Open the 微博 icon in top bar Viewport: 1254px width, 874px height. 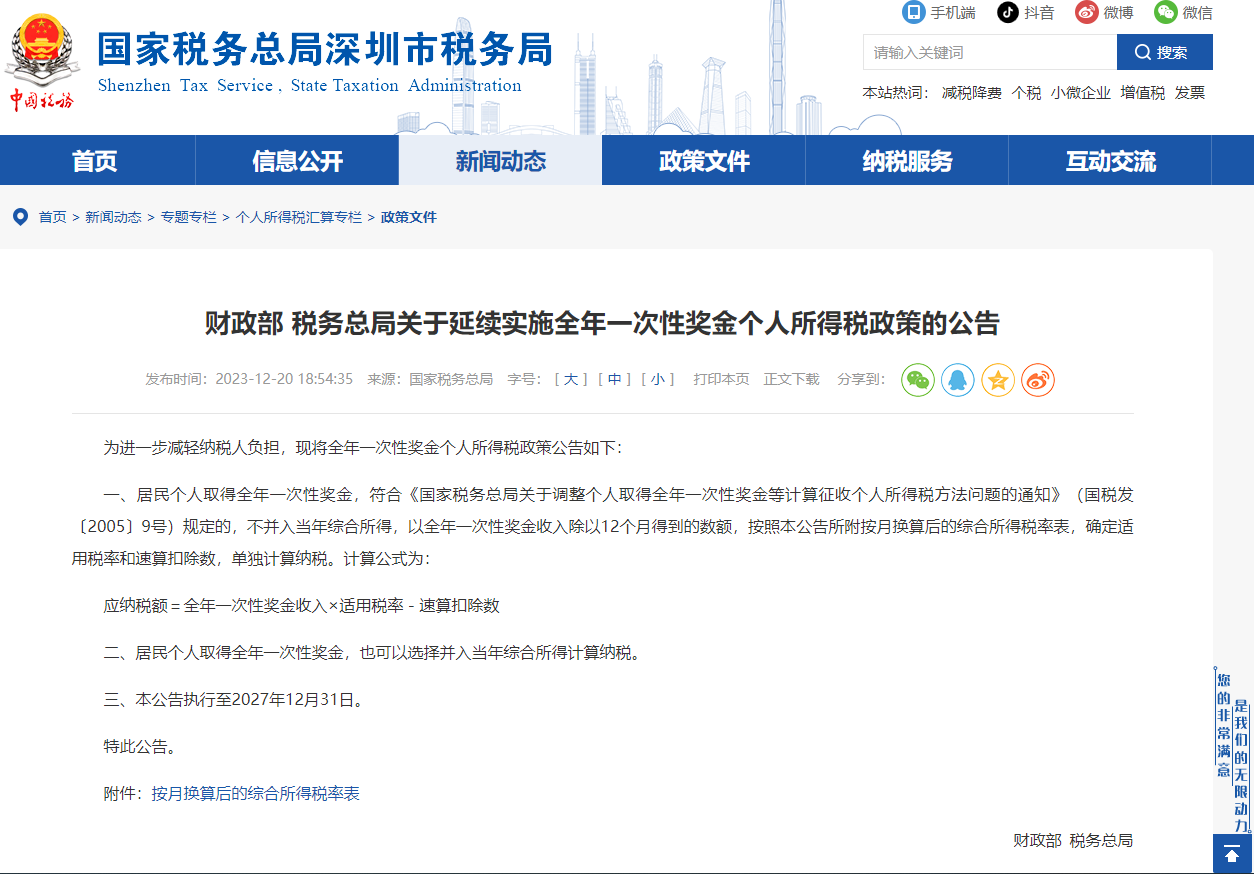[1087, 12]
